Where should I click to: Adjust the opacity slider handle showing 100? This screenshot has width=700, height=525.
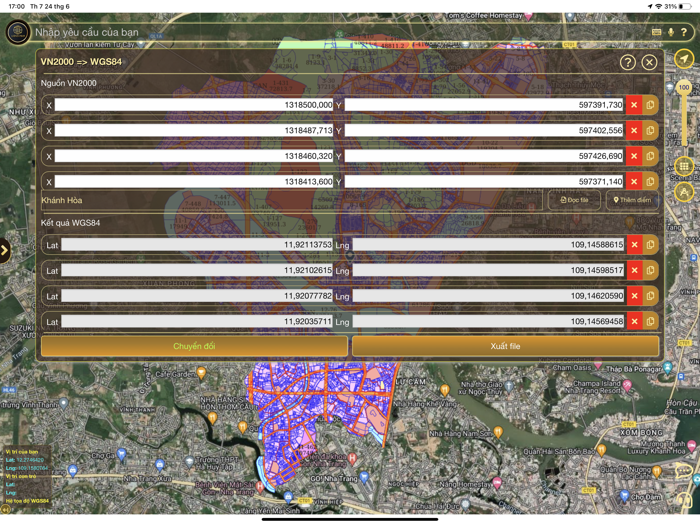tap(684, 88)
